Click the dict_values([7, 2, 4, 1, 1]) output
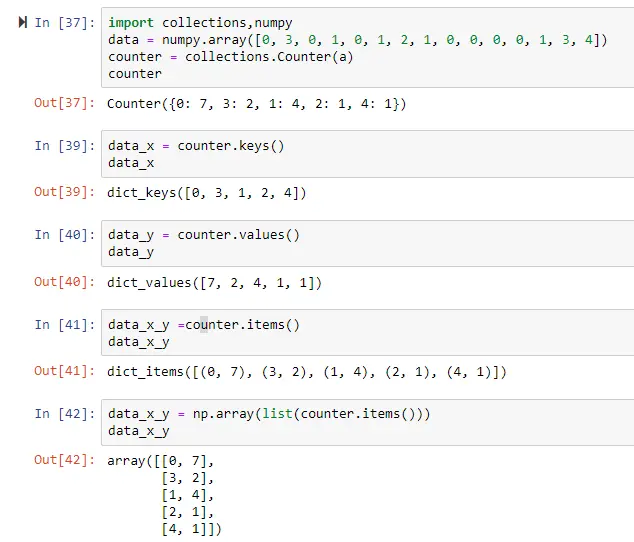This screenshot has height=542, width=634. pyautogui.click(x=214, y=283)
